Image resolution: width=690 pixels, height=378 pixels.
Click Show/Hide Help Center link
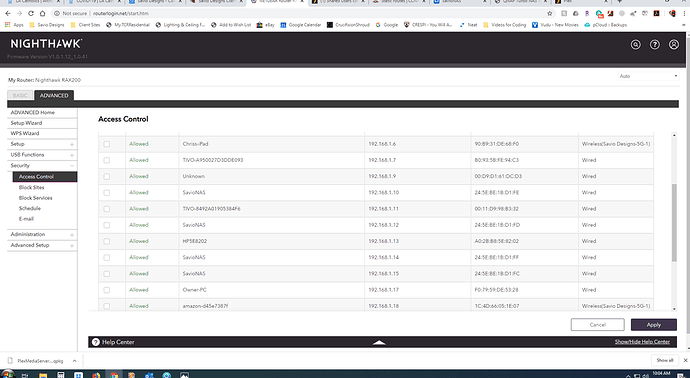642,342
